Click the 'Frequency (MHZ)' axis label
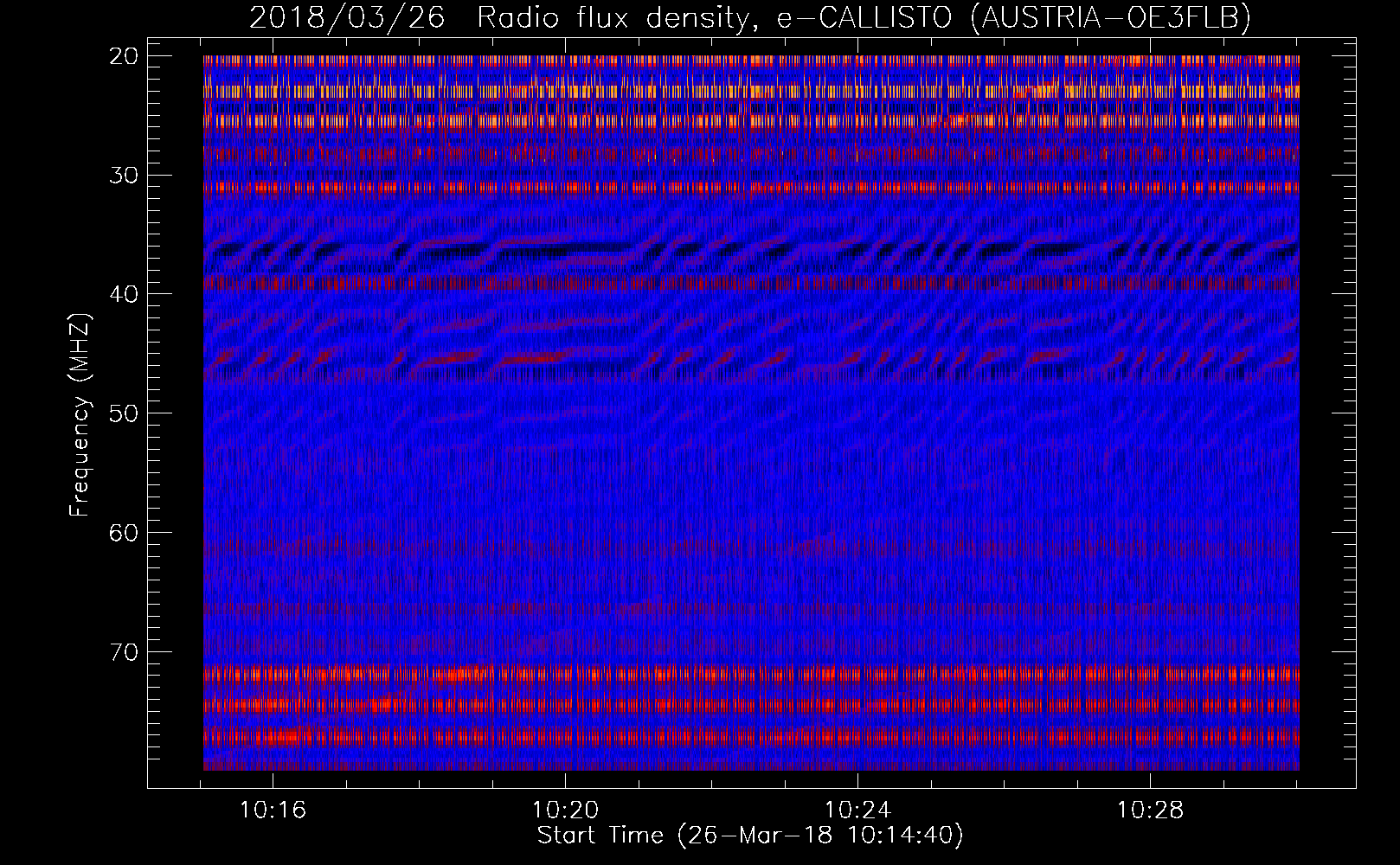 (79, 415)
